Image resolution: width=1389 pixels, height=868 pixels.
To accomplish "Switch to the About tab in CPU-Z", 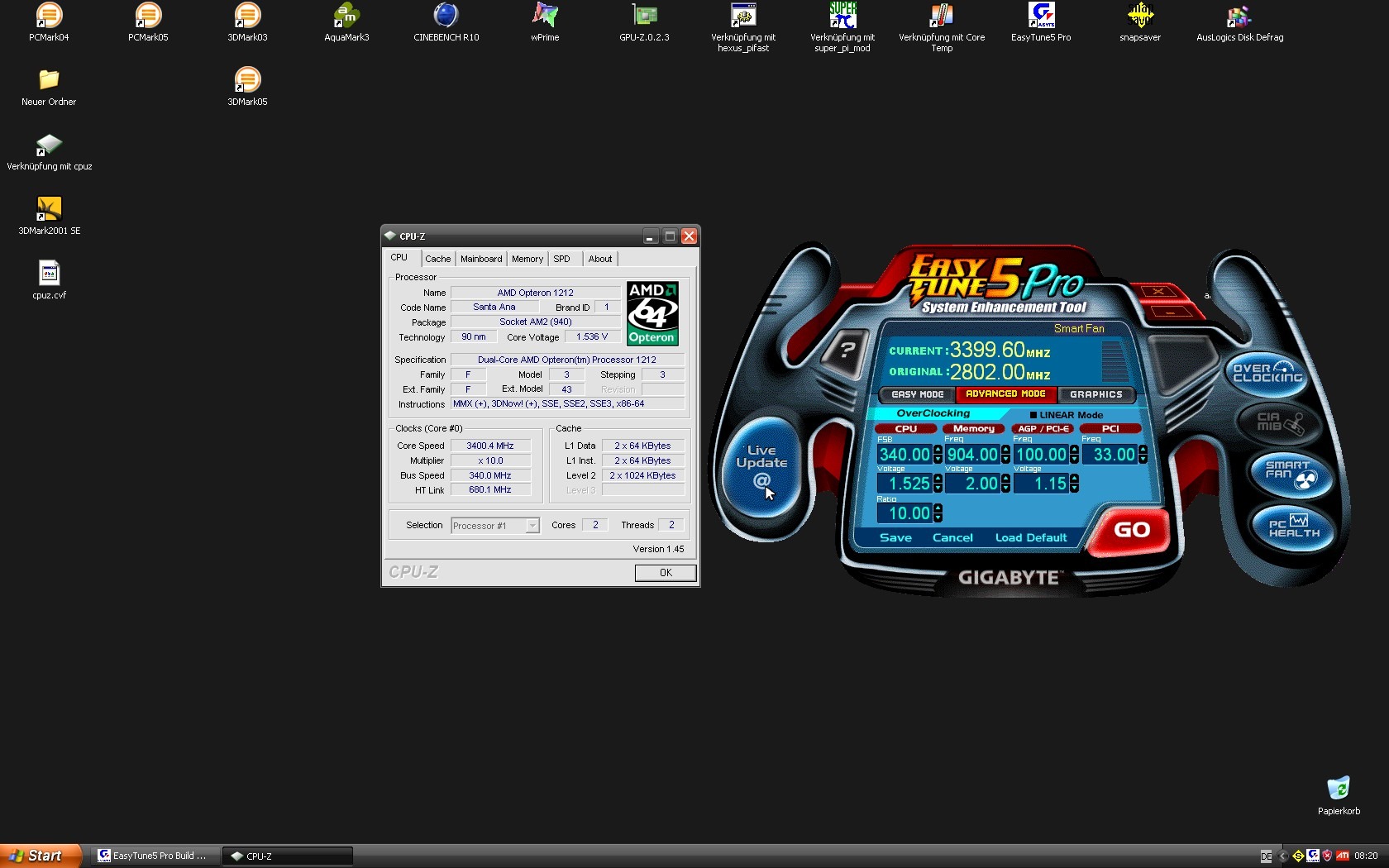I will click(600, 259).
